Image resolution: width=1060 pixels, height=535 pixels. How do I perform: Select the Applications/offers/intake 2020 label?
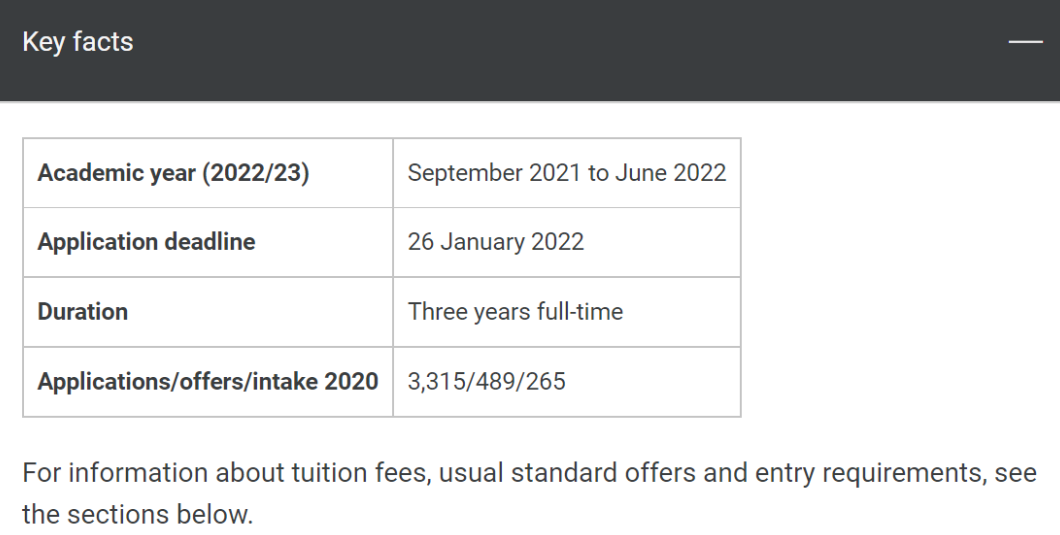click(x=208, y=381)
